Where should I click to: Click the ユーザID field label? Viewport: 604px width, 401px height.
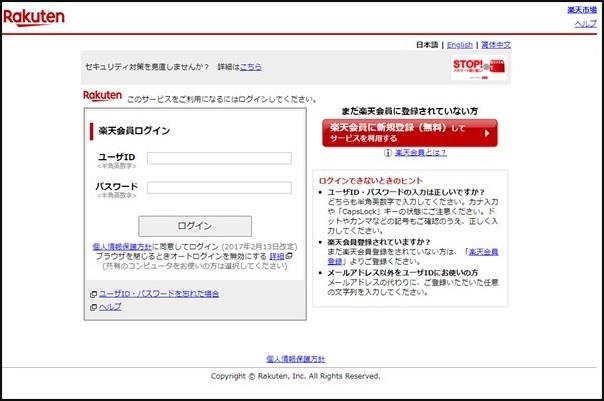pos(117,157)
